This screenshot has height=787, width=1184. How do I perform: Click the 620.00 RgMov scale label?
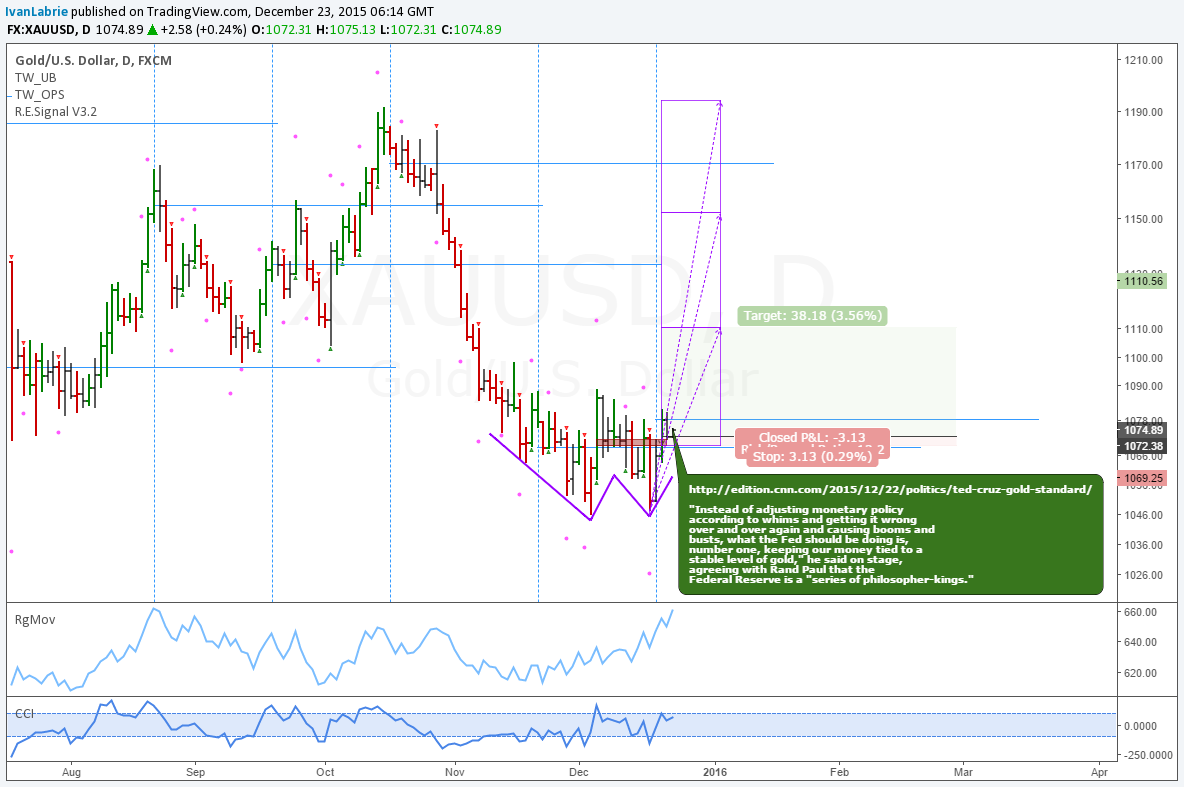click(x=1140, y=674)
